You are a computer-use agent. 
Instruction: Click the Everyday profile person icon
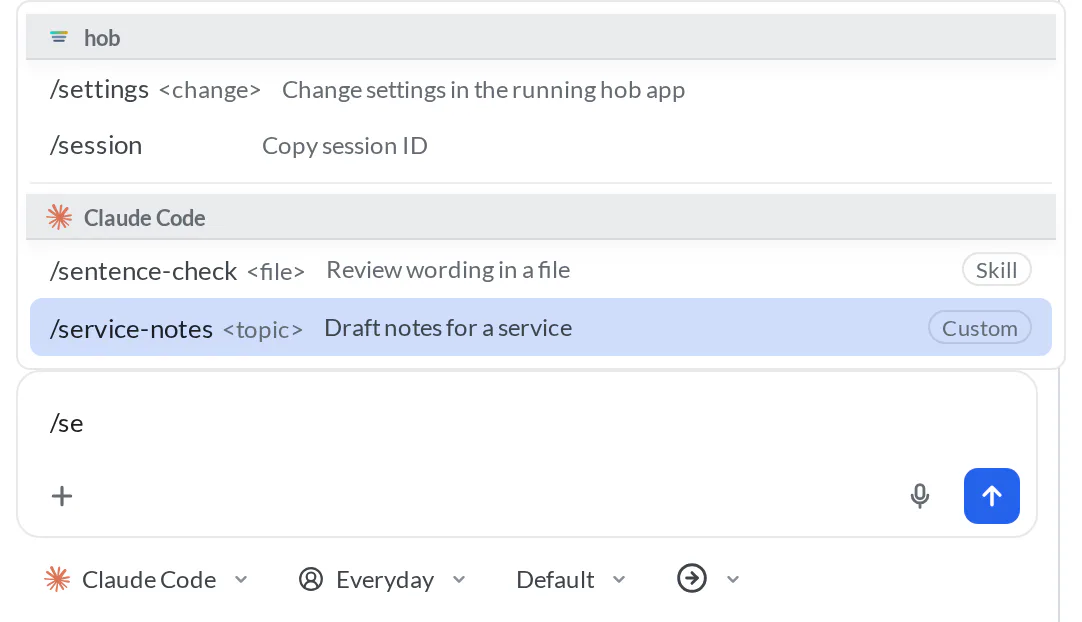point(311,579)
